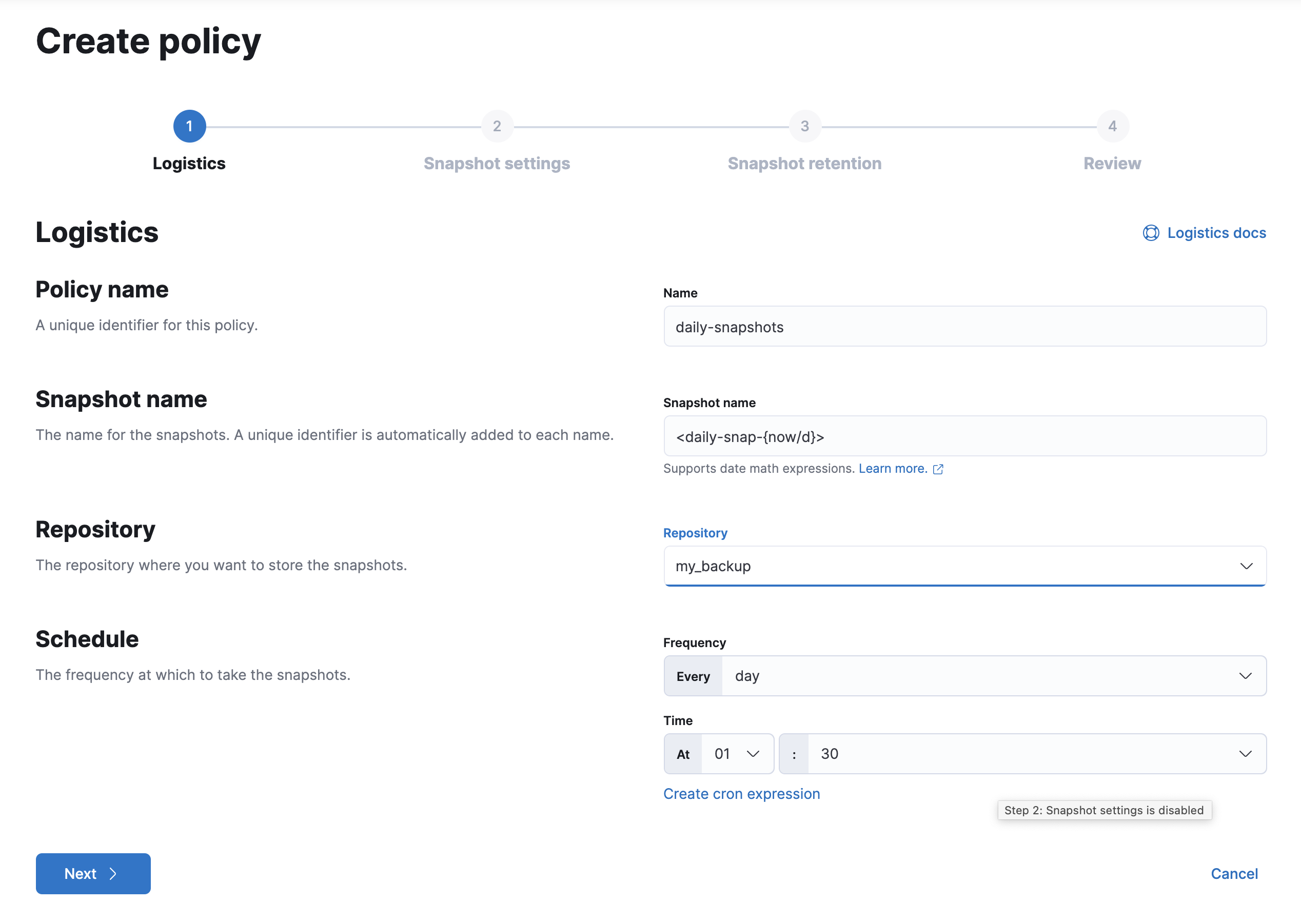
Task: Switch to the Snapshot settings step
Action: pos(497,163)
